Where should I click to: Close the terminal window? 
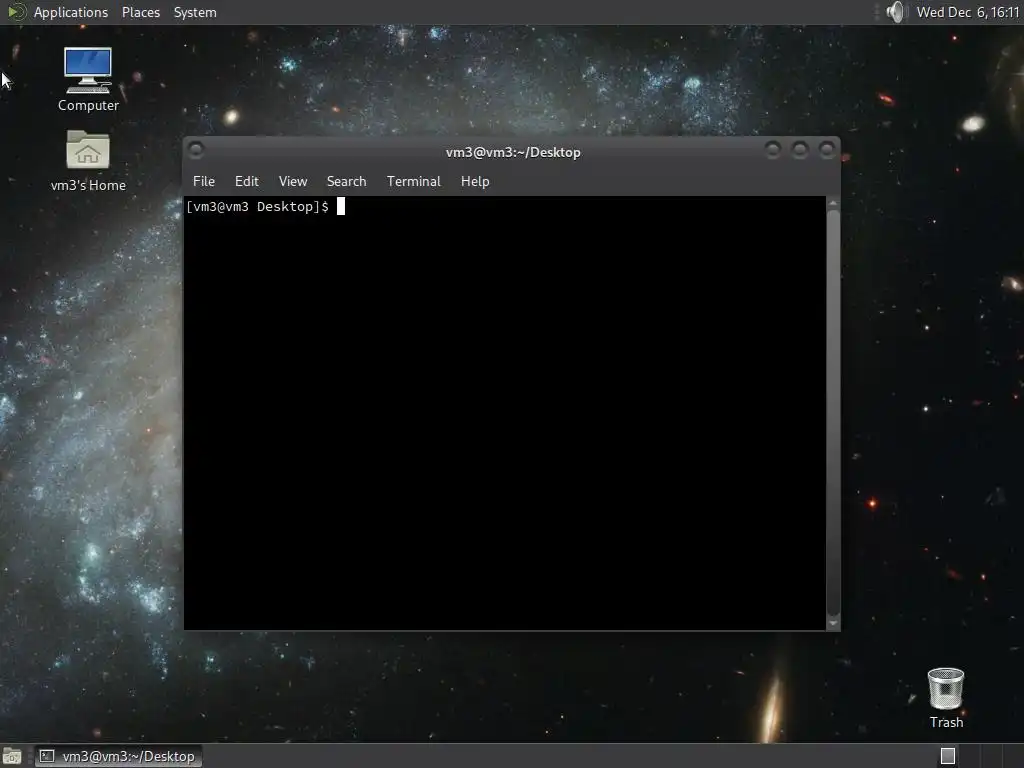tap(827, 150)
